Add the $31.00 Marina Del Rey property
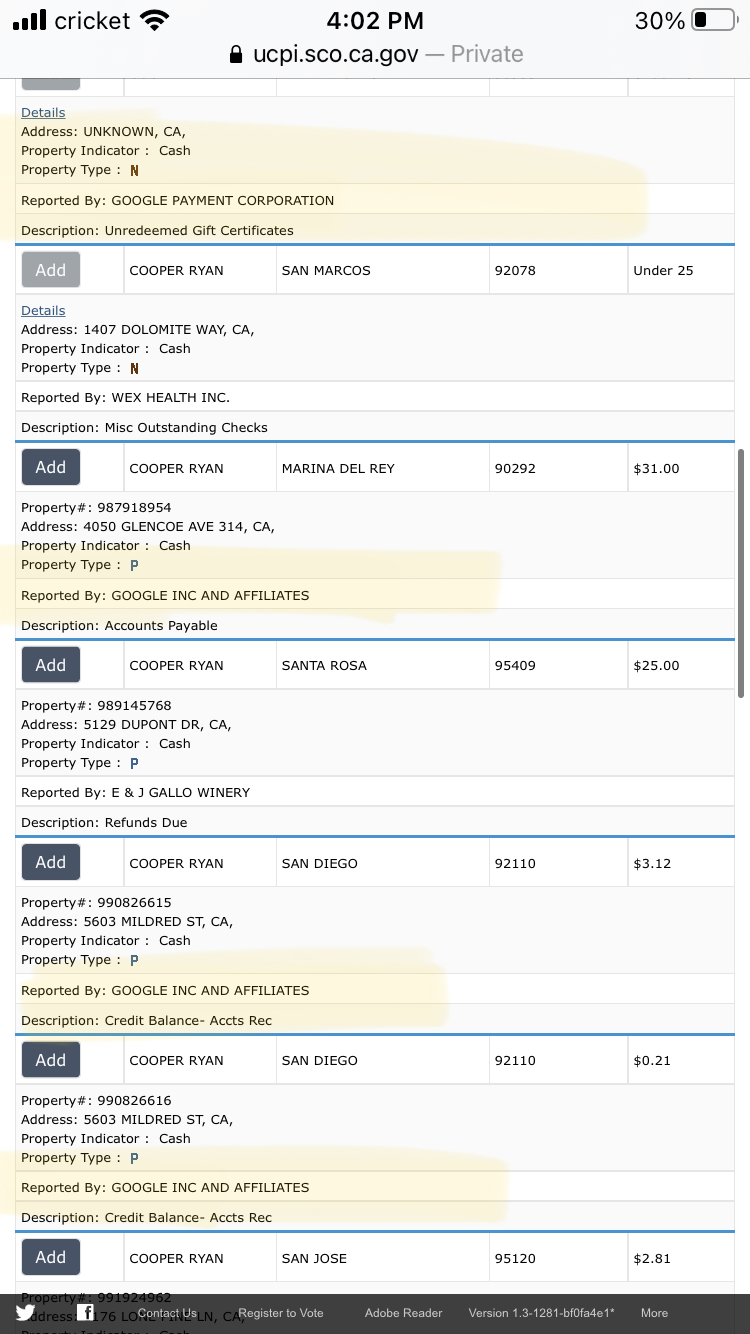 point(51,467)
